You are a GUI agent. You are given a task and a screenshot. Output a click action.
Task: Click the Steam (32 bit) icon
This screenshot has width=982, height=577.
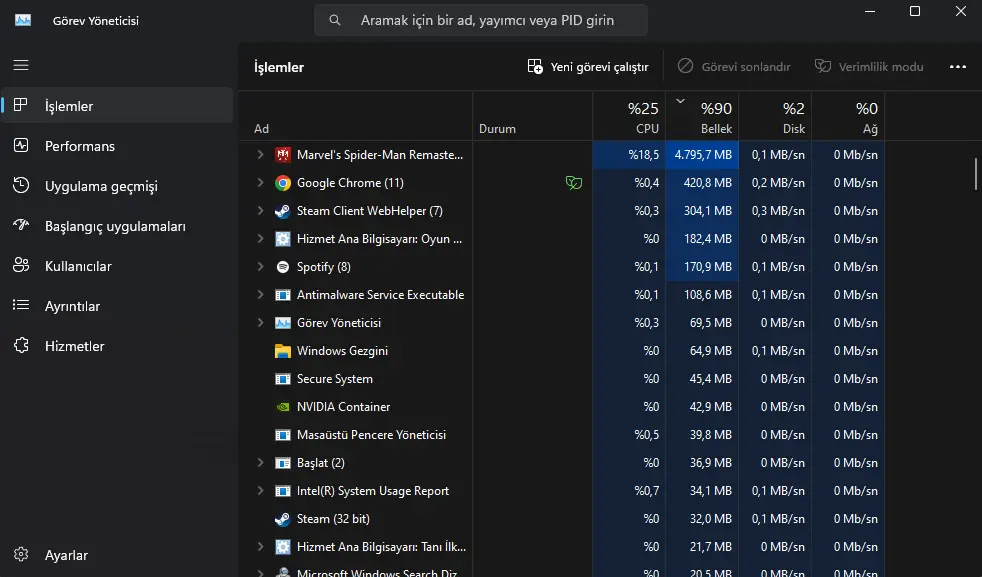(x=283, y=519)
